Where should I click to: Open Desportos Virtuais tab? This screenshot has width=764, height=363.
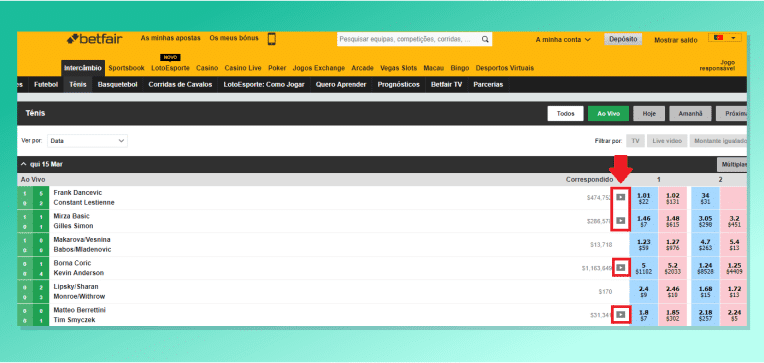(x=504, y=68)
